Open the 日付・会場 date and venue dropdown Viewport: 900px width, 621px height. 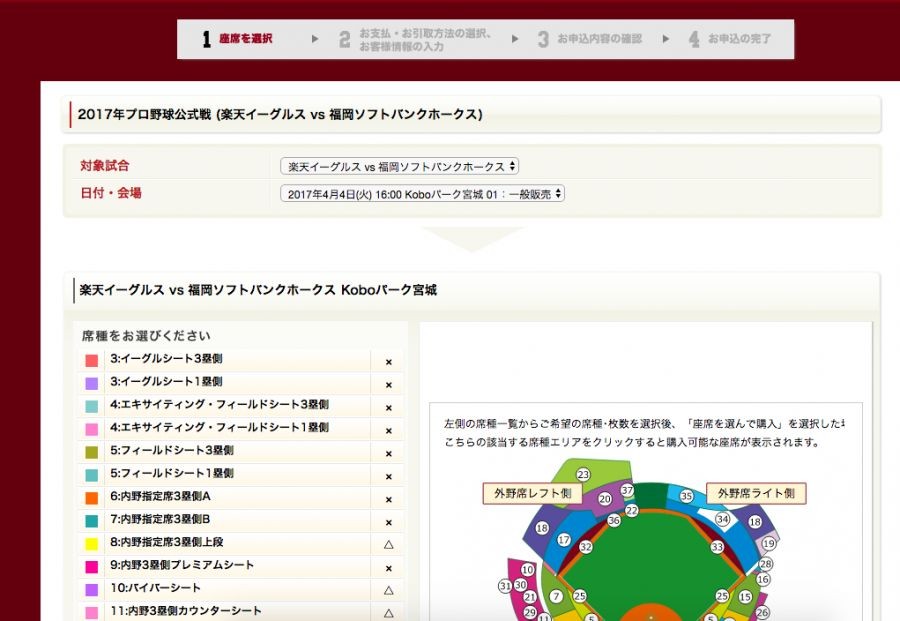tap(422, 194)
